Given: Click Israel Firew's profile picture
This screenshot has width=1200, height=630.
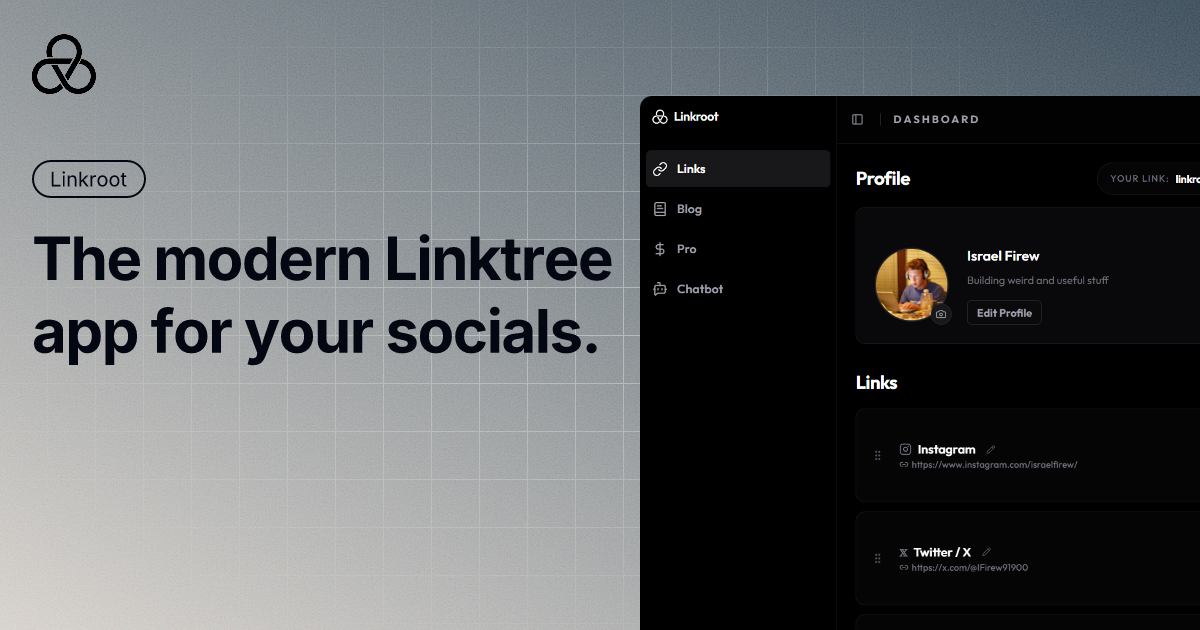Looking at the screenshot, I should (x=911, y=283).
